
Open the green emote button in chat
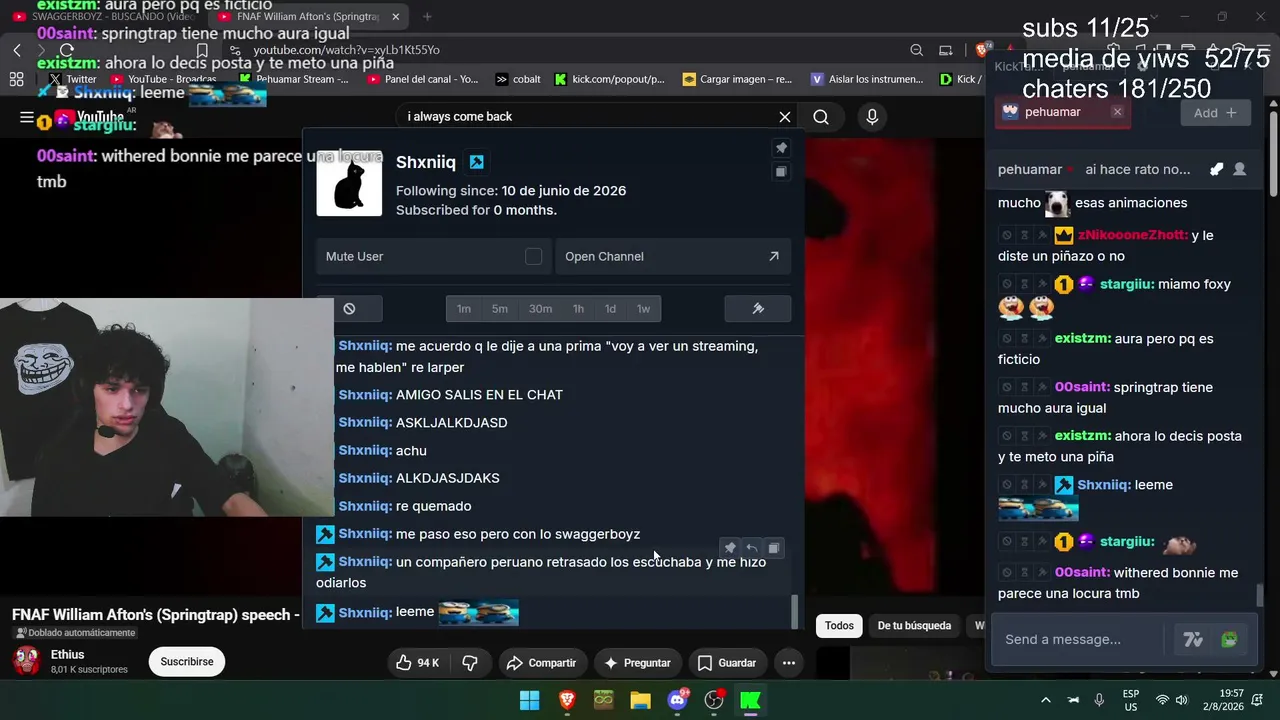coord(1229,640)
